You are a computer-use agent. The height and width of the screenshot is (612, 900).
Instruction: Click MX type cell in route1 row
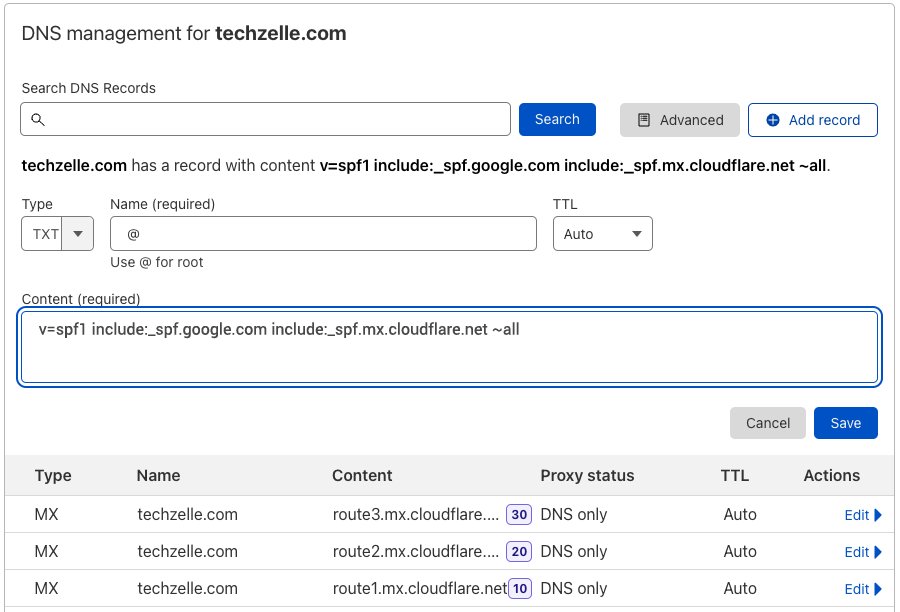click(46, 588)
